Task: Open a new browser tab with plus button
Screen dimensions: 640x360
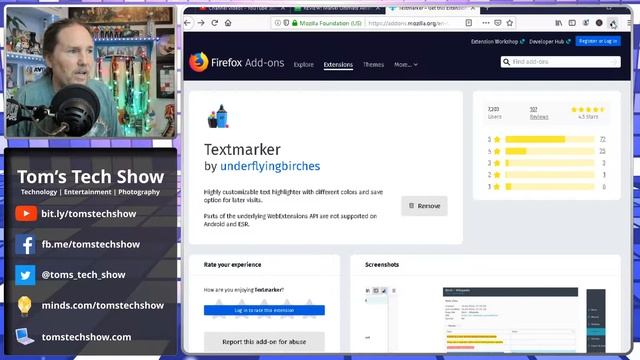Action: point(487,9)
